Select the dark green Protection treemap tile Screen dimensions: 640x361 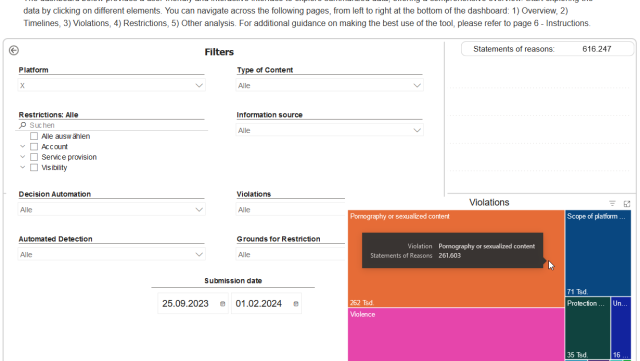pos(587,328)
